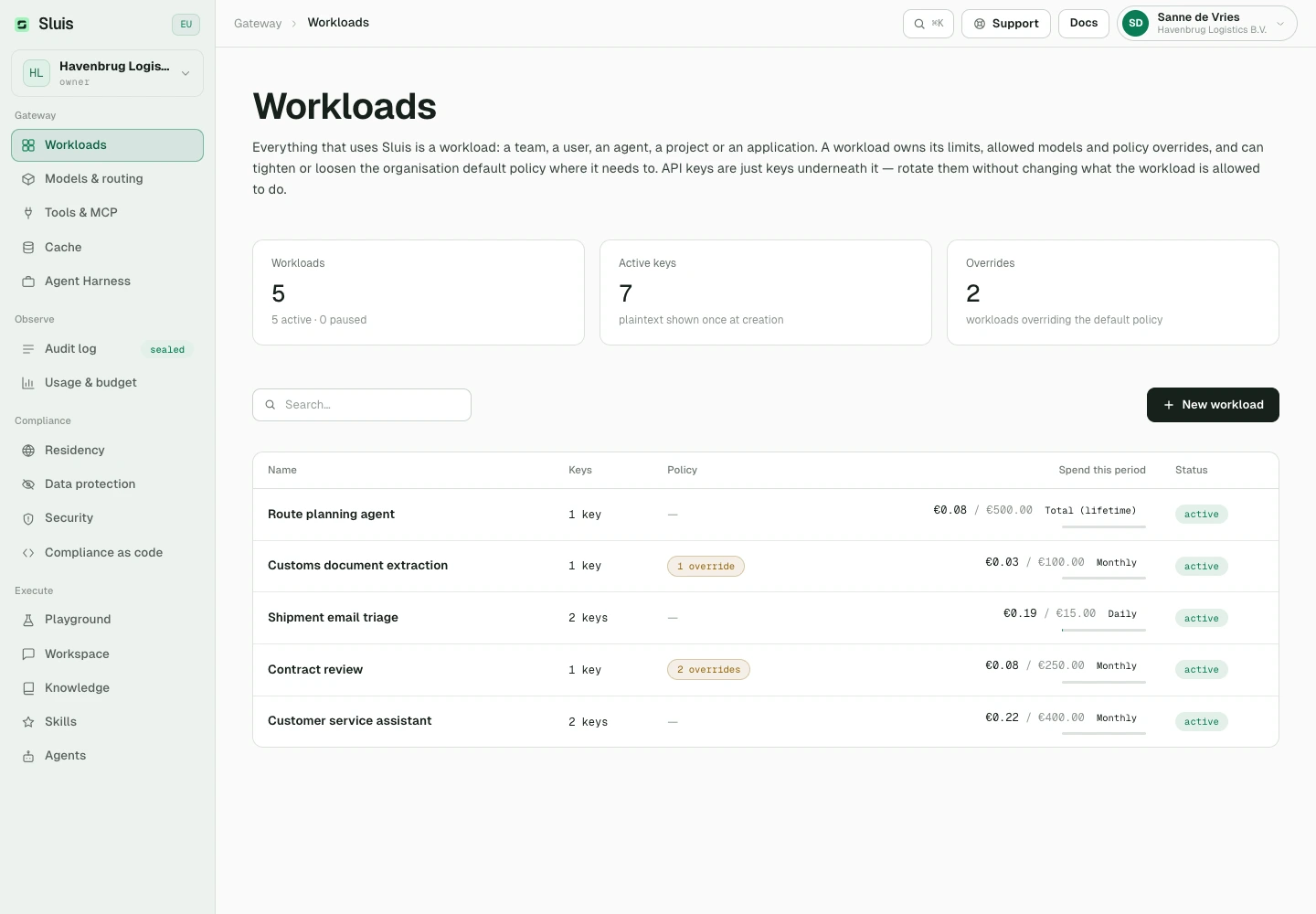
Task: Click the Policy column header
Action: pyautogui.click(x=682, y=471)
